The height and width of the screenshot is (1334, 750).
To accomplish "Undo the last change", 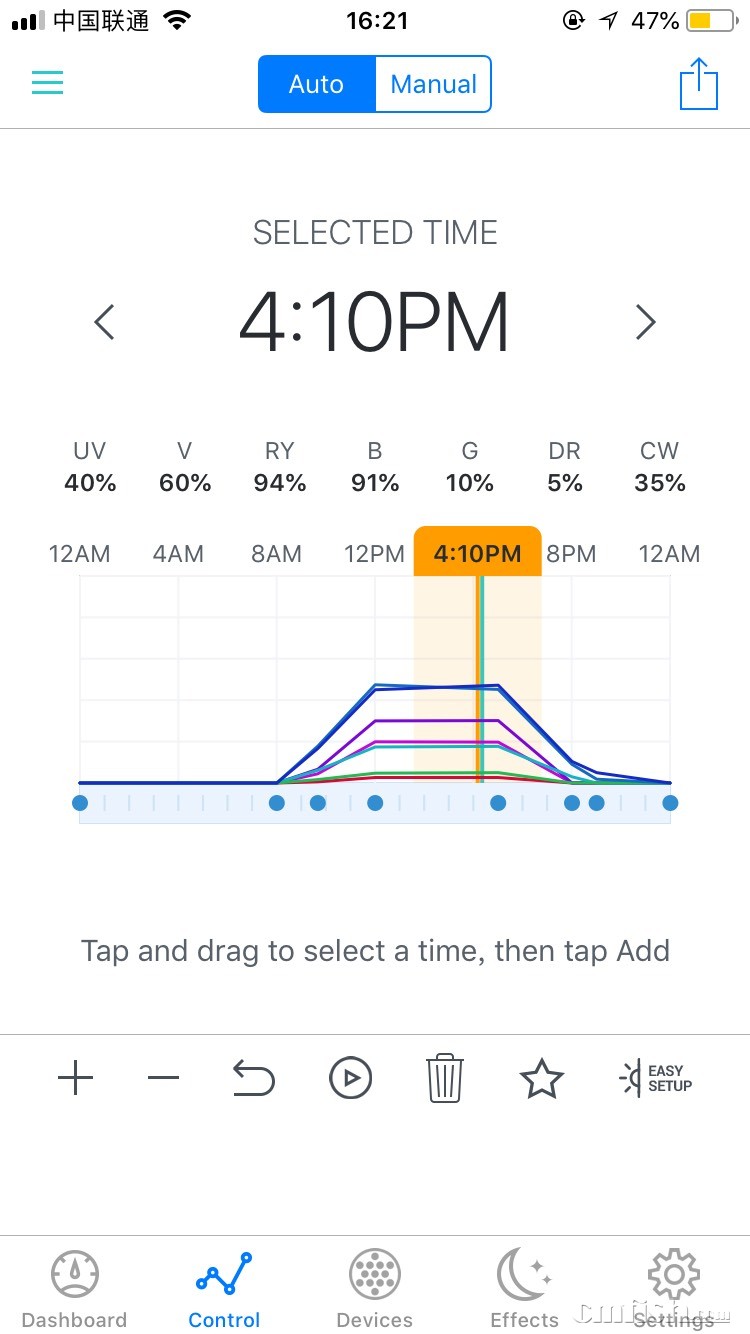I will click(x=253, y=1078).
